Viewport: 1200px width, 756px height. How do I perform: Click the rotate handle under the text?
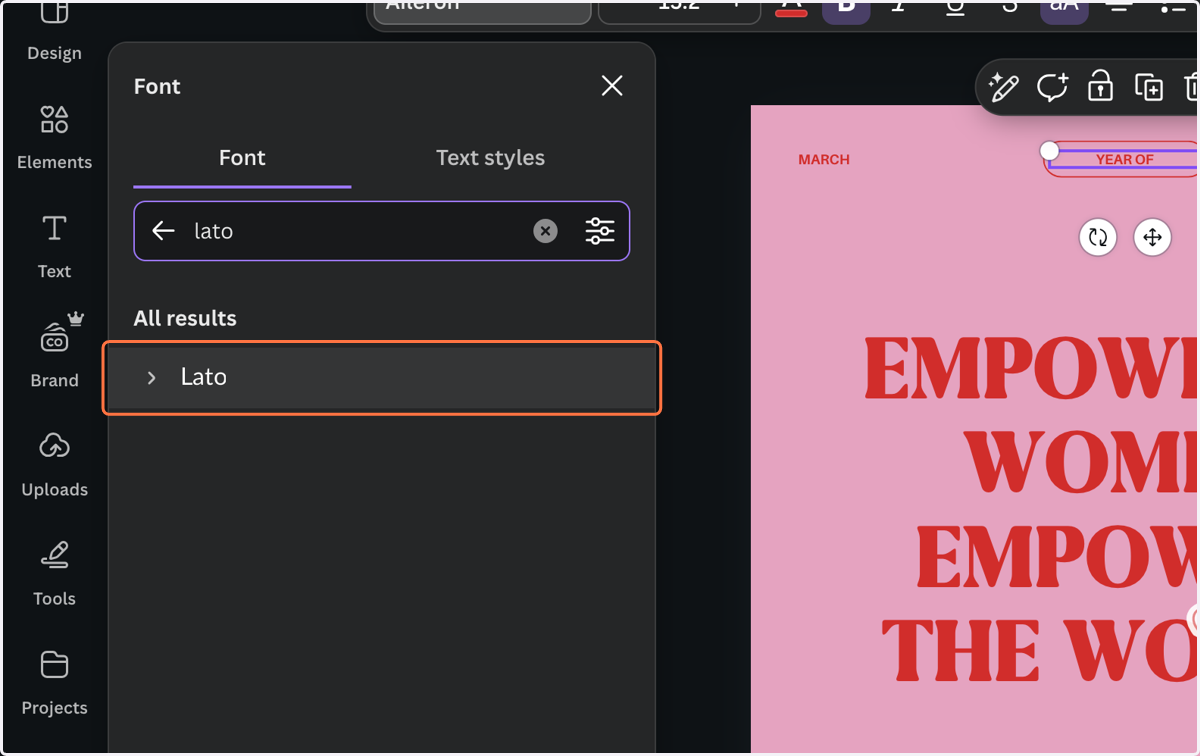1098,237
